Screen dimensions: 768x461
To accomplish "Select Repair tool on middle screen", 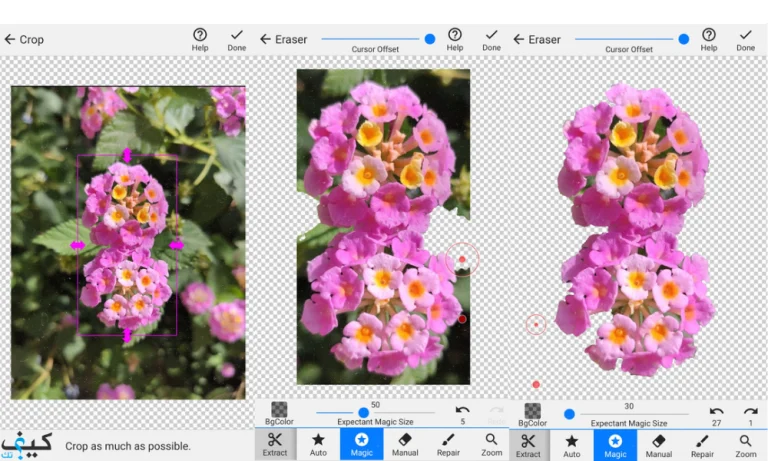I will pos(448,444).
